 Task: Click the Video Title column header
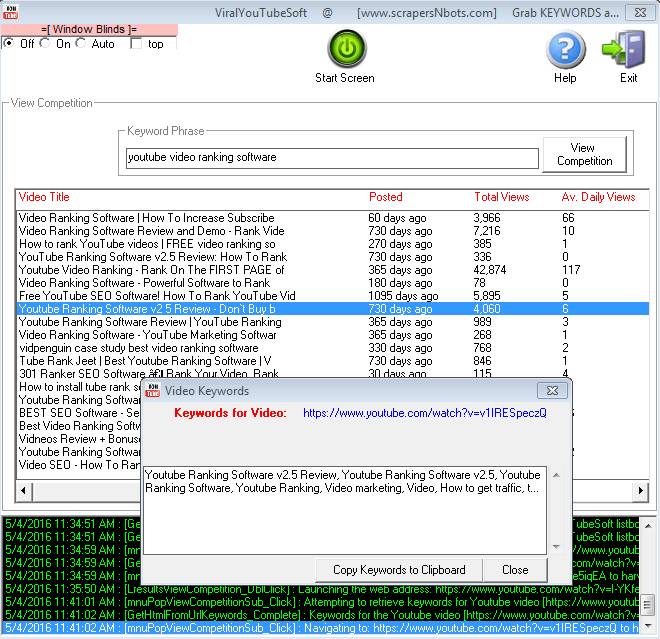(44, 197)
